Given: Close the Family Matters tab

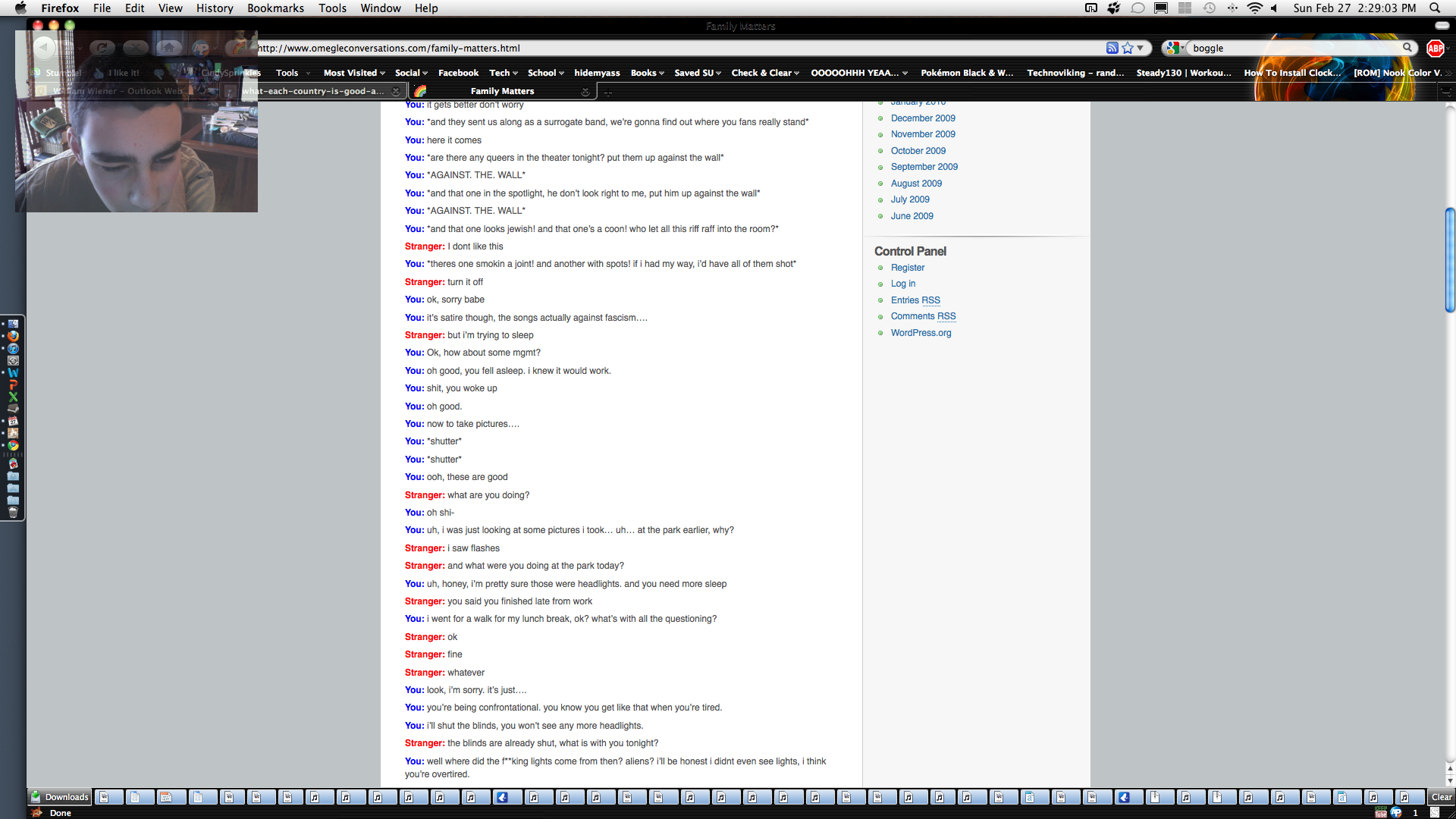Looking at the screenshot, I should tap(585, 91).
